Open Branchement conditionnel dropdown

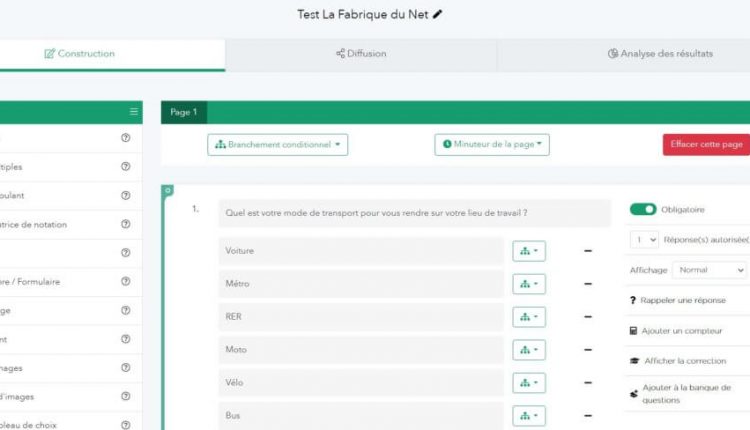[x=277, y=144]
